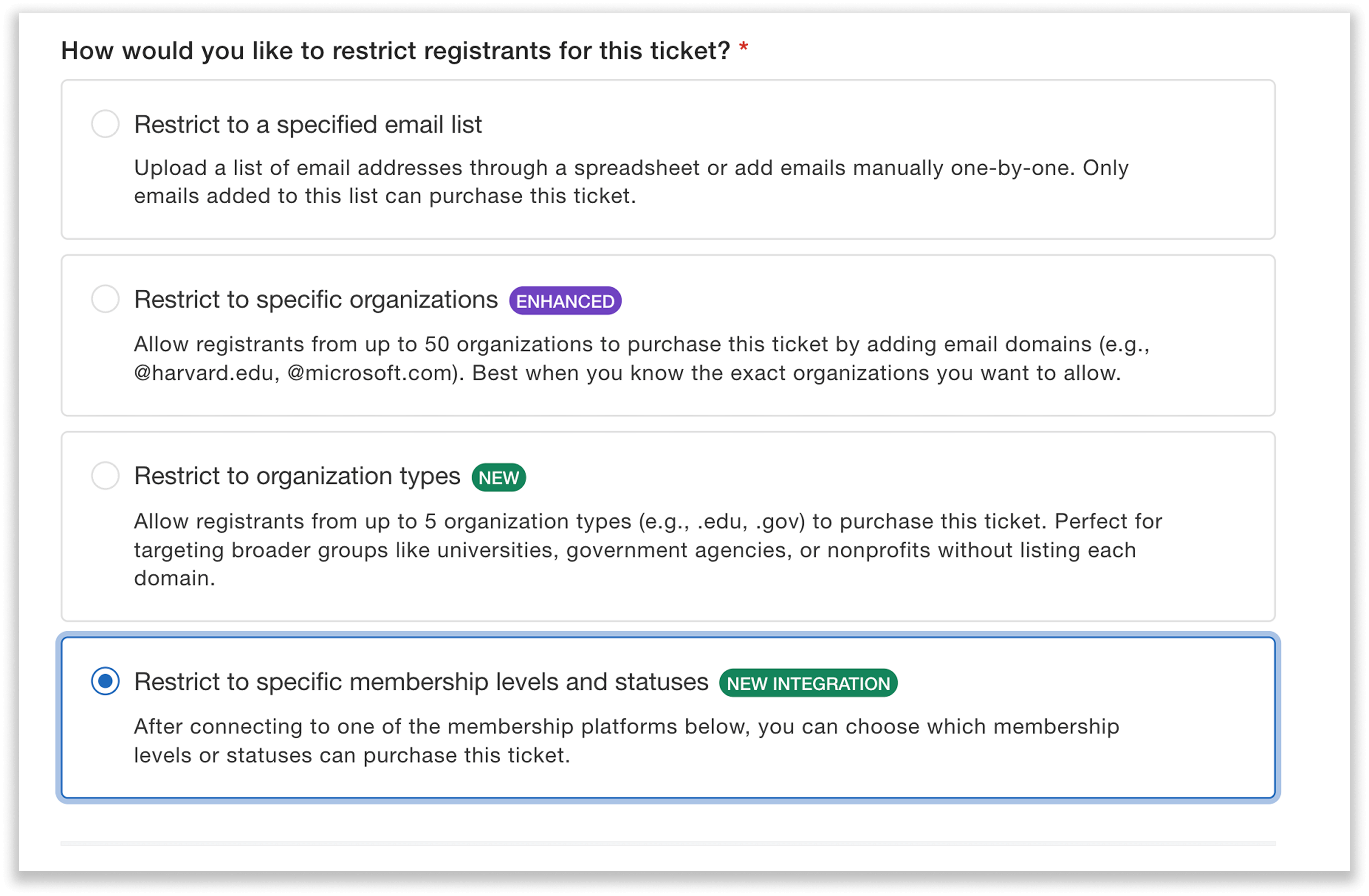
Task: Click the 'Restrict to a specified email list' label
Action: click(x=308, y=124)
